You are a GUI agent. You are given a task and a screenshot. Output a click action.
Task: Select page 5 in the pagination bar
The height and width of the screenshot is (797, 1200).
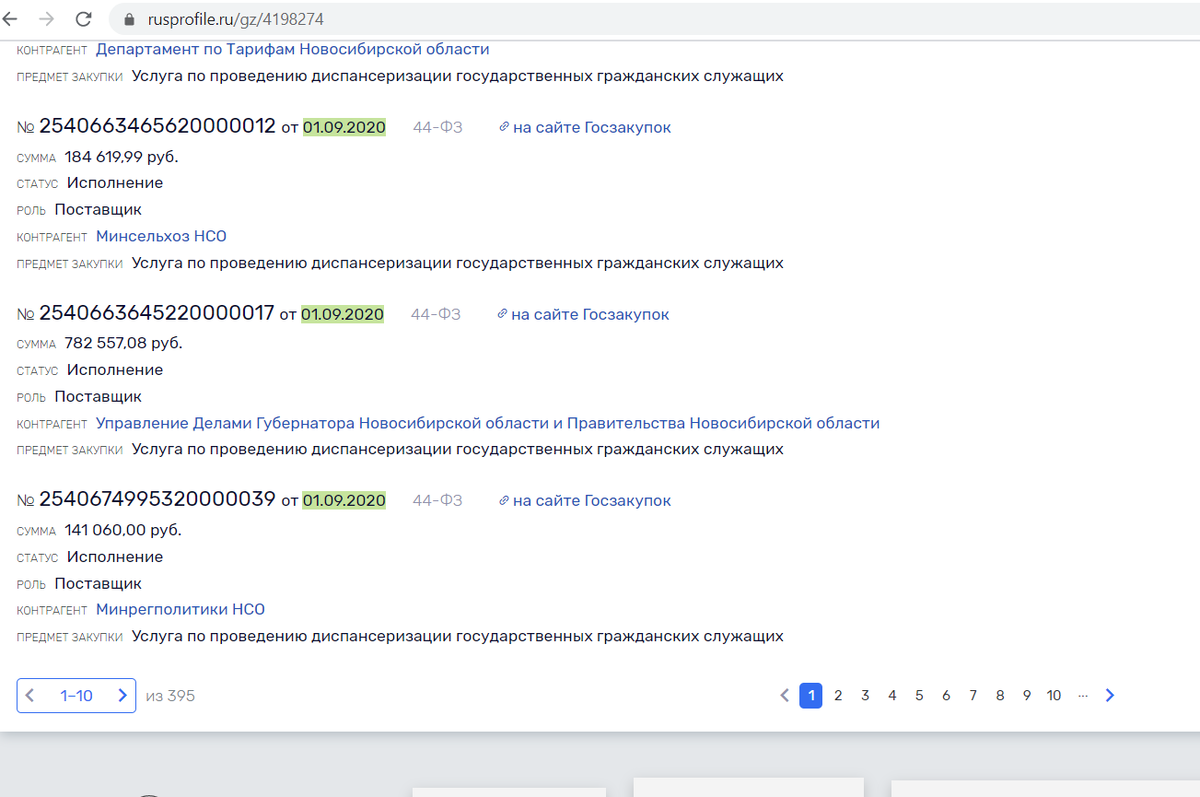[919, 694]
